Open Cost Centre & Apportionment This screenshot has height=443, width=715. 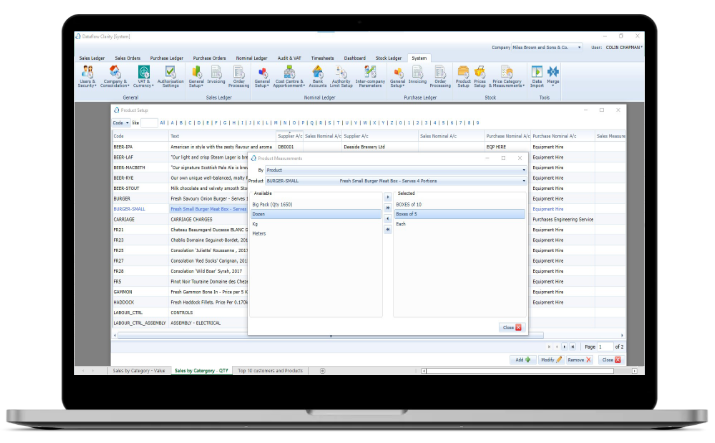click(x=289, y=76)
